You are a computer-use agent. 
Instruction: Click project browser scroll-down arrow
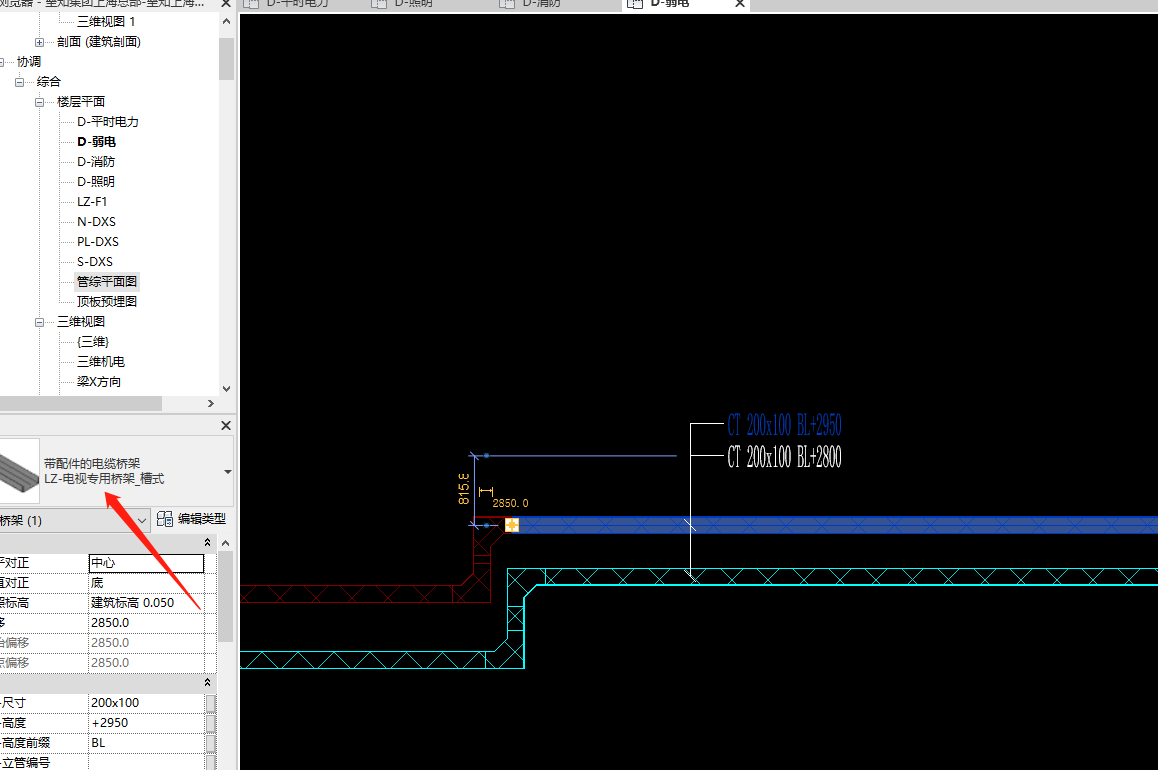click(226, 388)
